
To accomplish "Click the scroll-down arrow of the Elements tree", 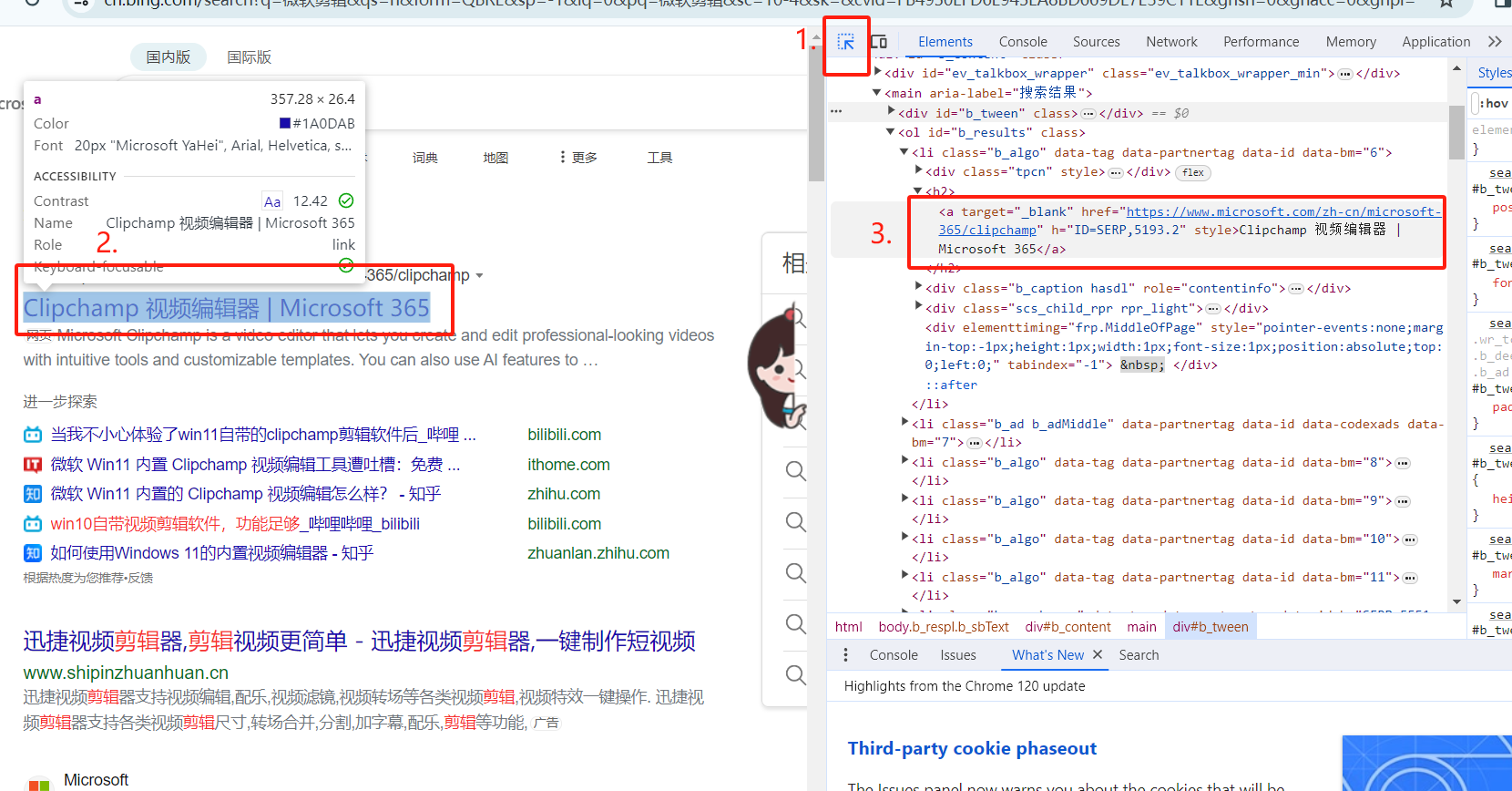I will coord(1456,602).
